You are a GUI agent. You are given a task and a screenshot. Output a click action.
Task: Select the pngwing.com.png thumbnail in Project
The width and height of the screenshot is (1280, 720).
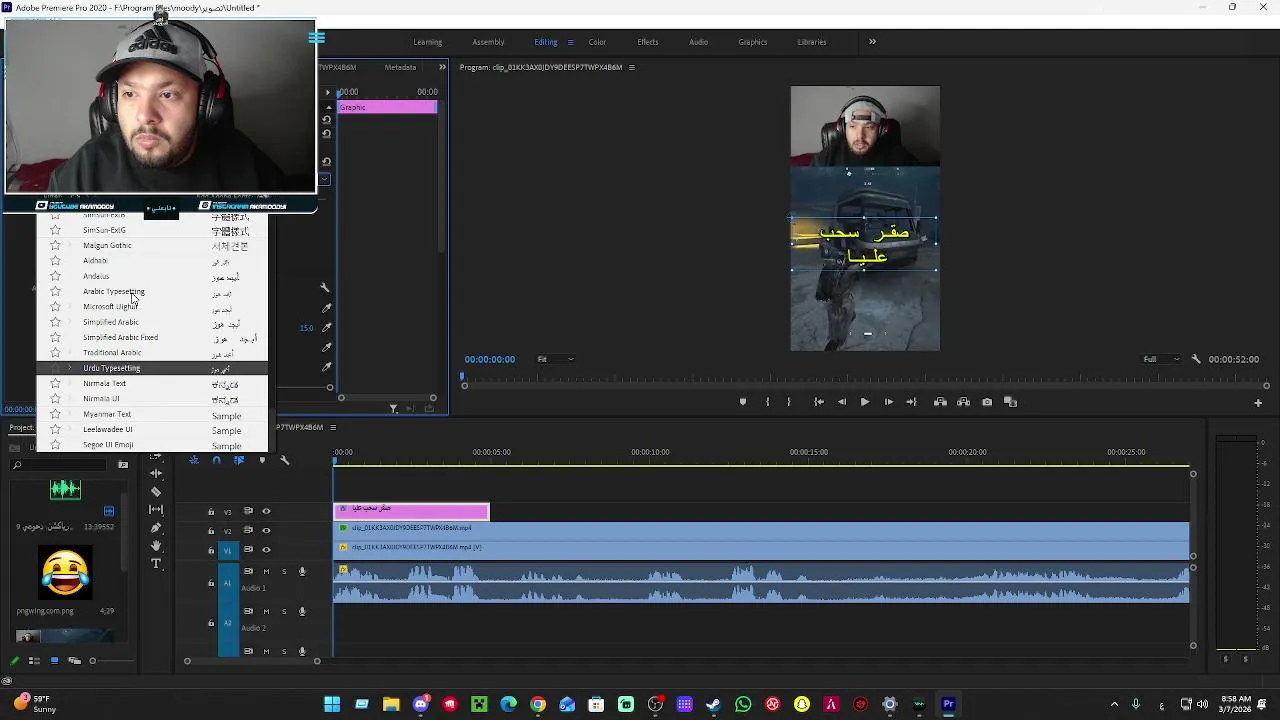(x=65, y=571)
